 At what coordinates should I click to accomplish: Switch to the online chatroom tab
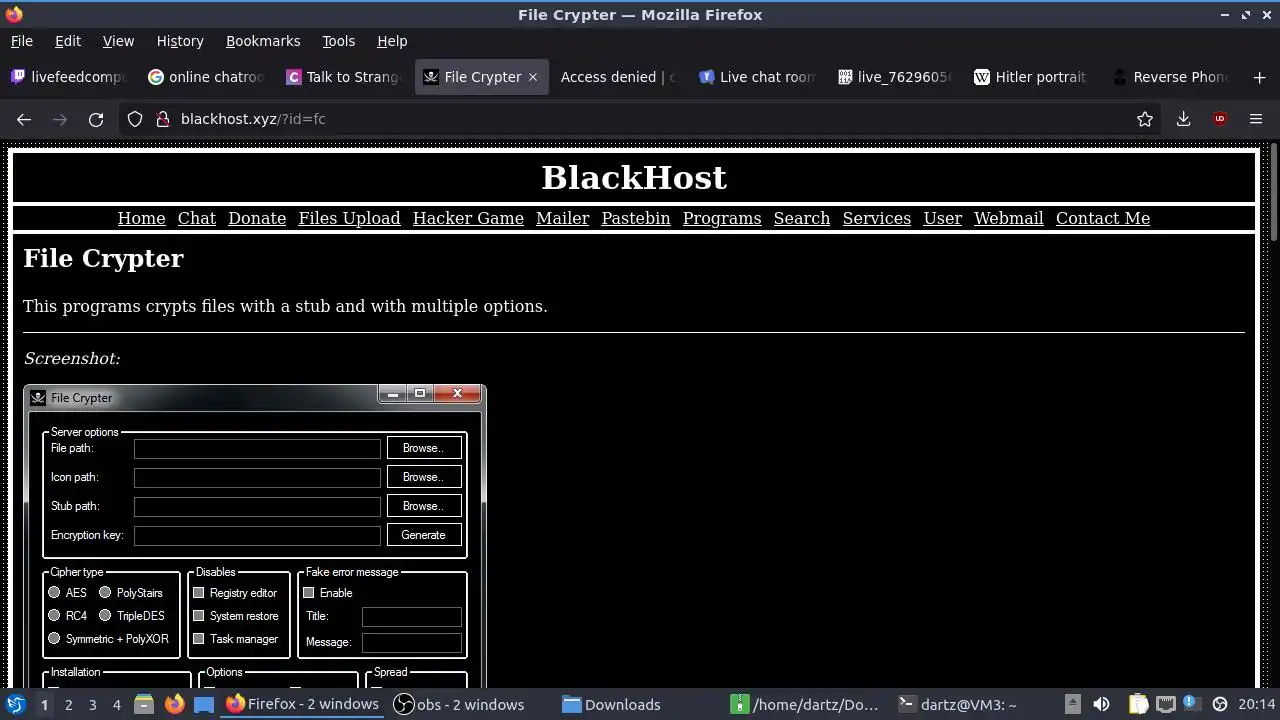point(206,77)
